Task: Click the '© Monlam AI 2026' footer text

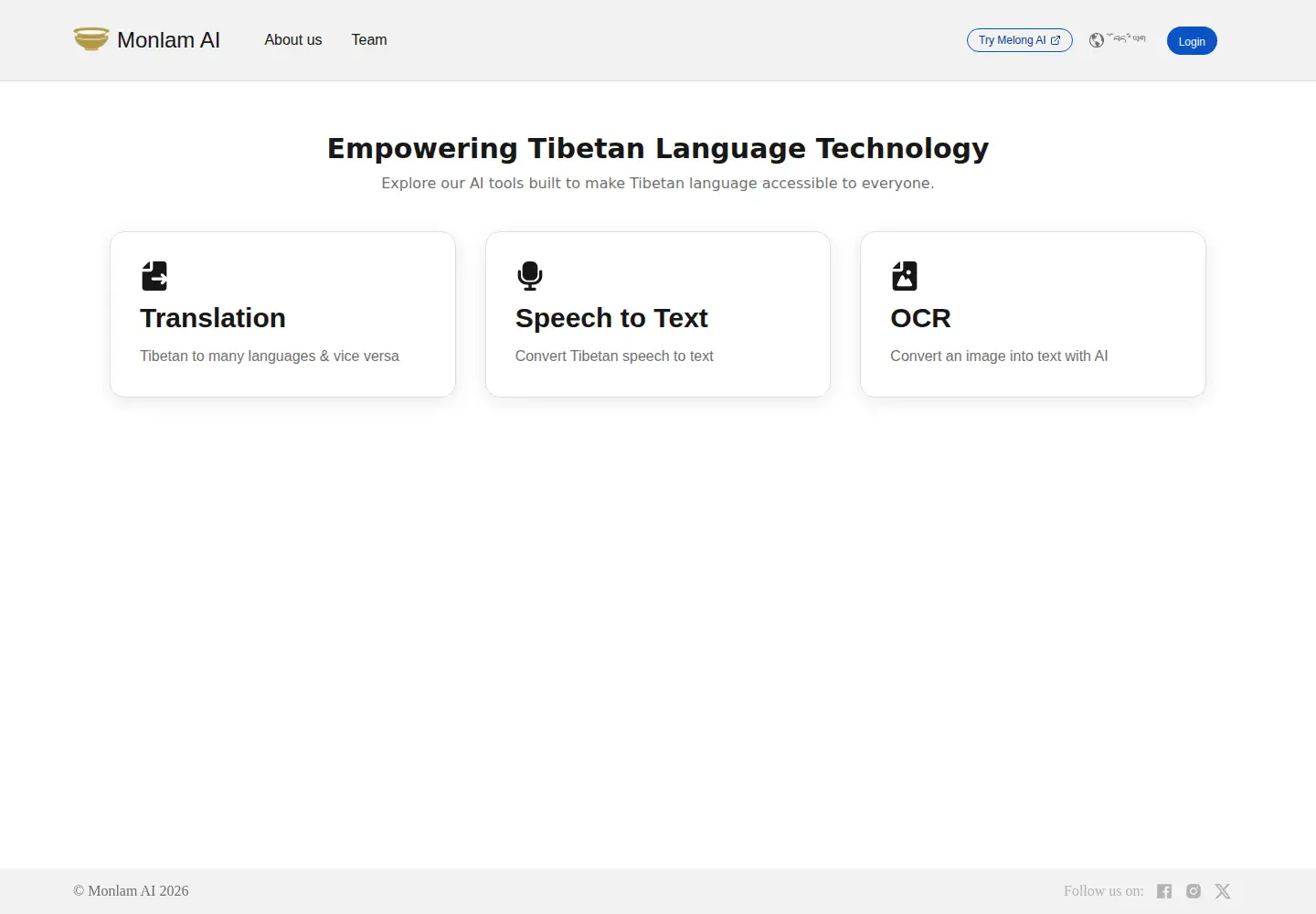Action: pyautogui.click(x=131, y=891)
